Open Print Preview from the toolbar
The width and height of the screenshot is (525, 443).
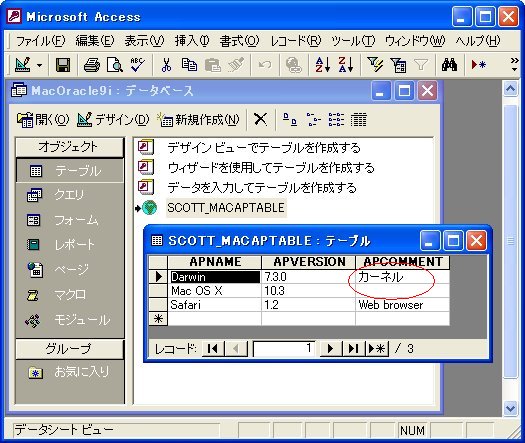tap(115, 65)
